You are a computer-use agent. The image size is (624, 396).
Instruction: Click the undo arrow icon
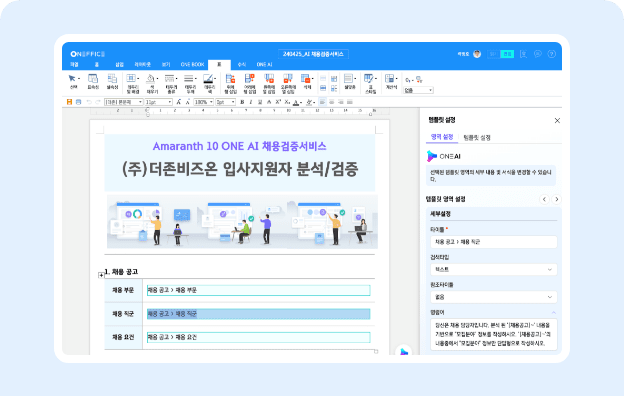click(89, 102)
